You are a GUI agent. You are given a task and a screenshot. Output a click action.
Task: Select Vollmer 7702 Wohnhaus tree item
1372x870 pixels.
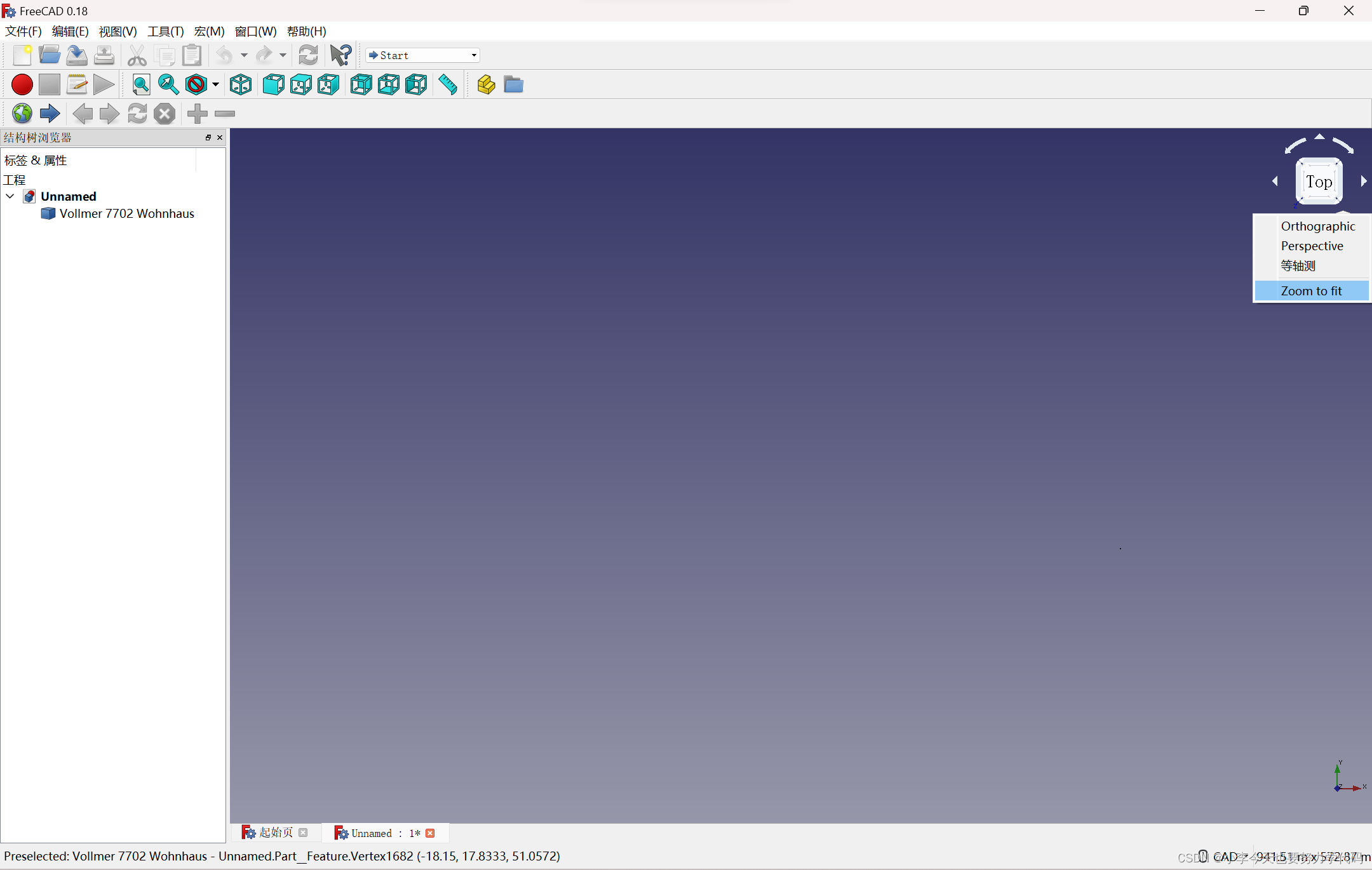click(x=126, y=213)
